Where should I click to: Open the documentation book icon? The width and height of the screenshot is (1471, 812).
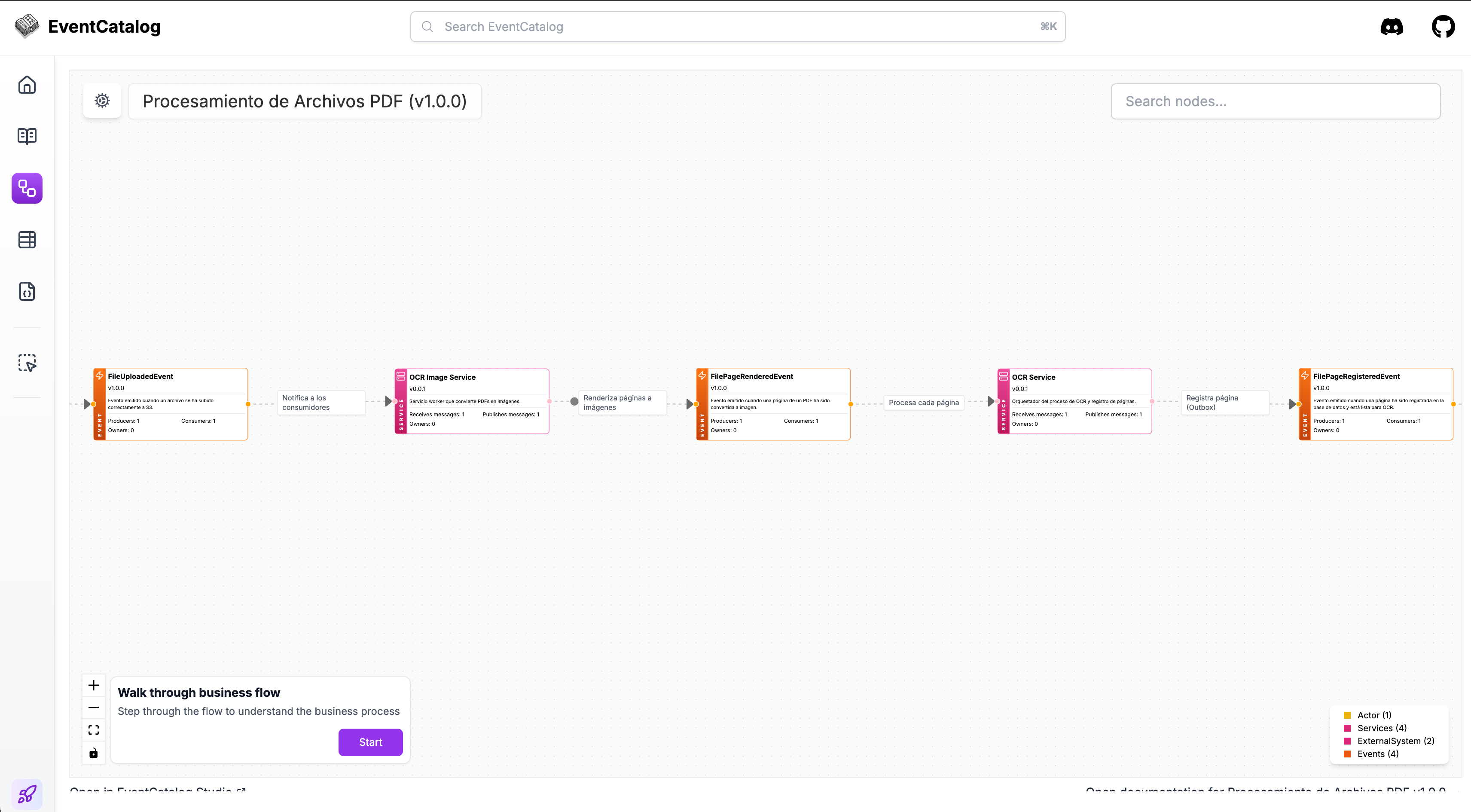pos(27,136)
